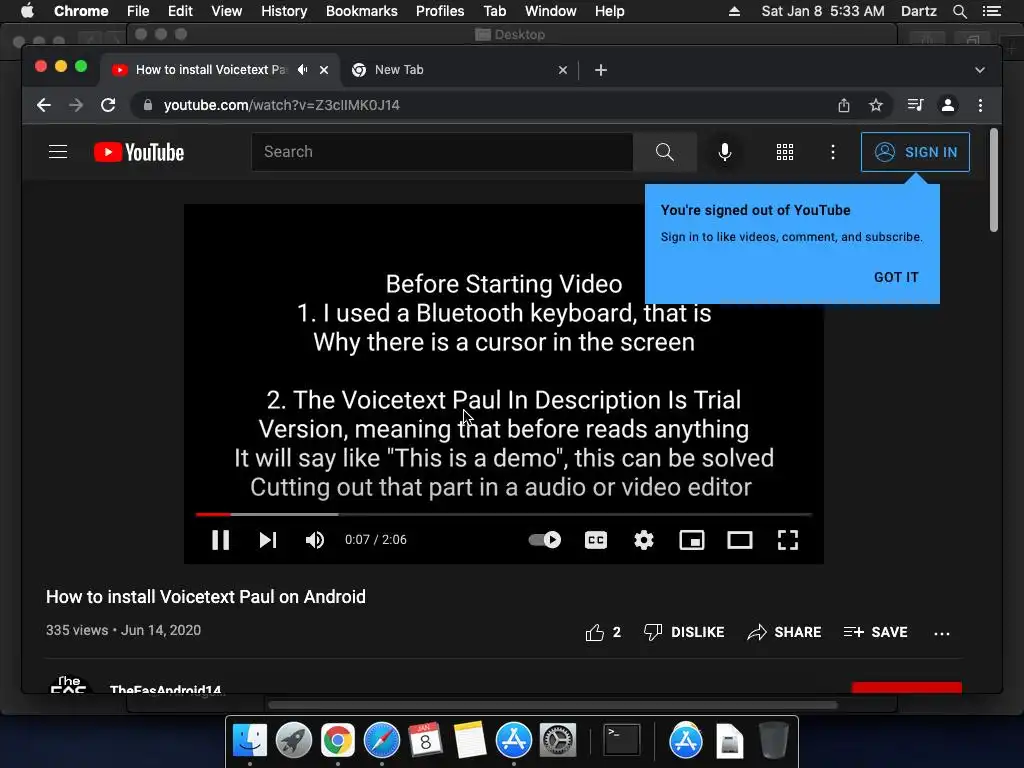Reload the page
The height and width of the screenshot is (768, 1024).
pos(108,105)
